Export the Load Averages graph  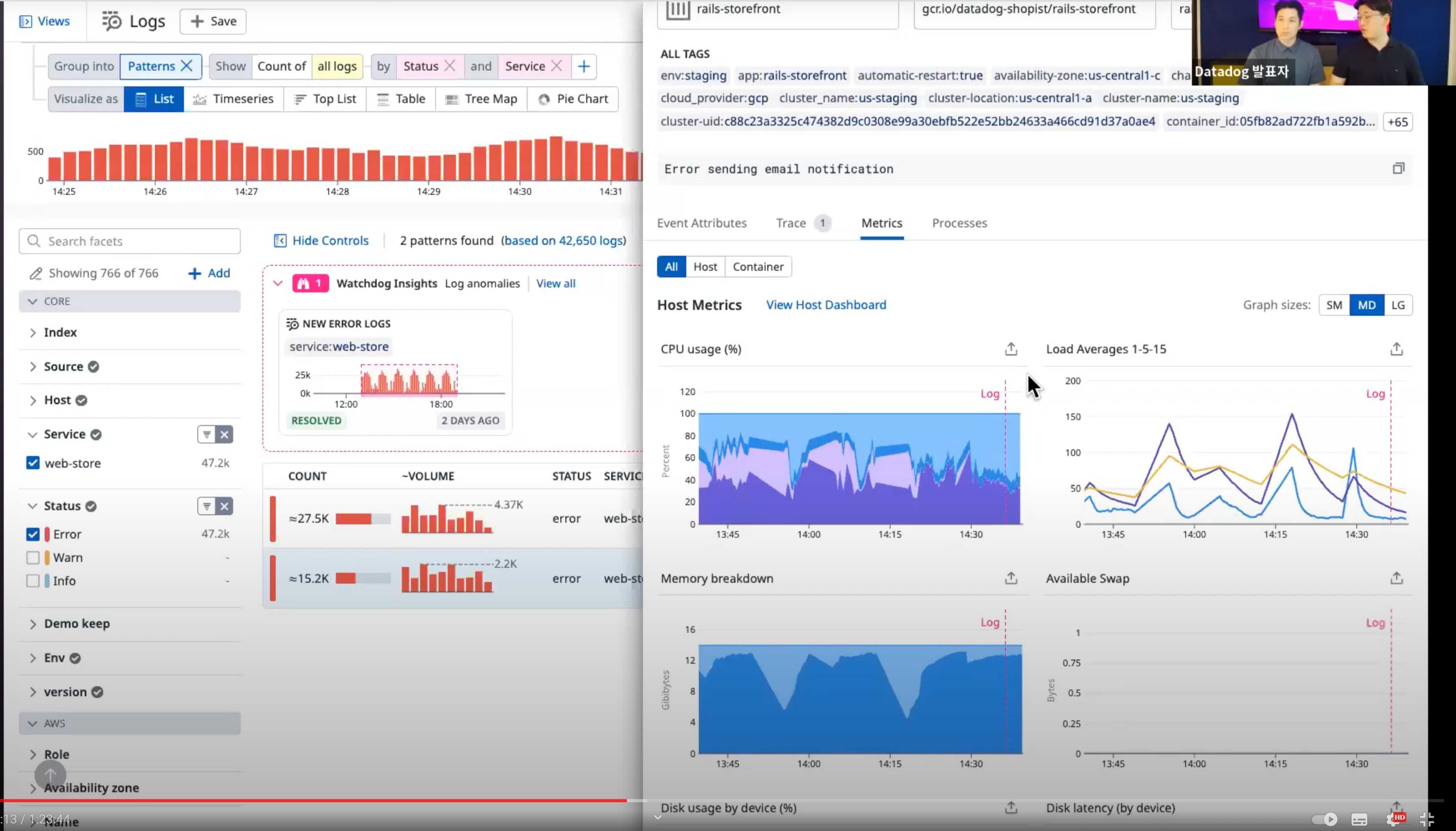tap(1396, 349)
